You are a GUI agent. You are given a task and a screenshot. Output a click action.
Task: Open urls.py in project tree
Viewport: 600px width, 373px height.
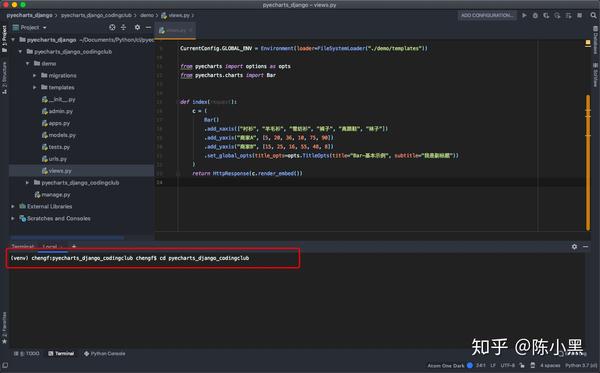click(x=54, y=159)
